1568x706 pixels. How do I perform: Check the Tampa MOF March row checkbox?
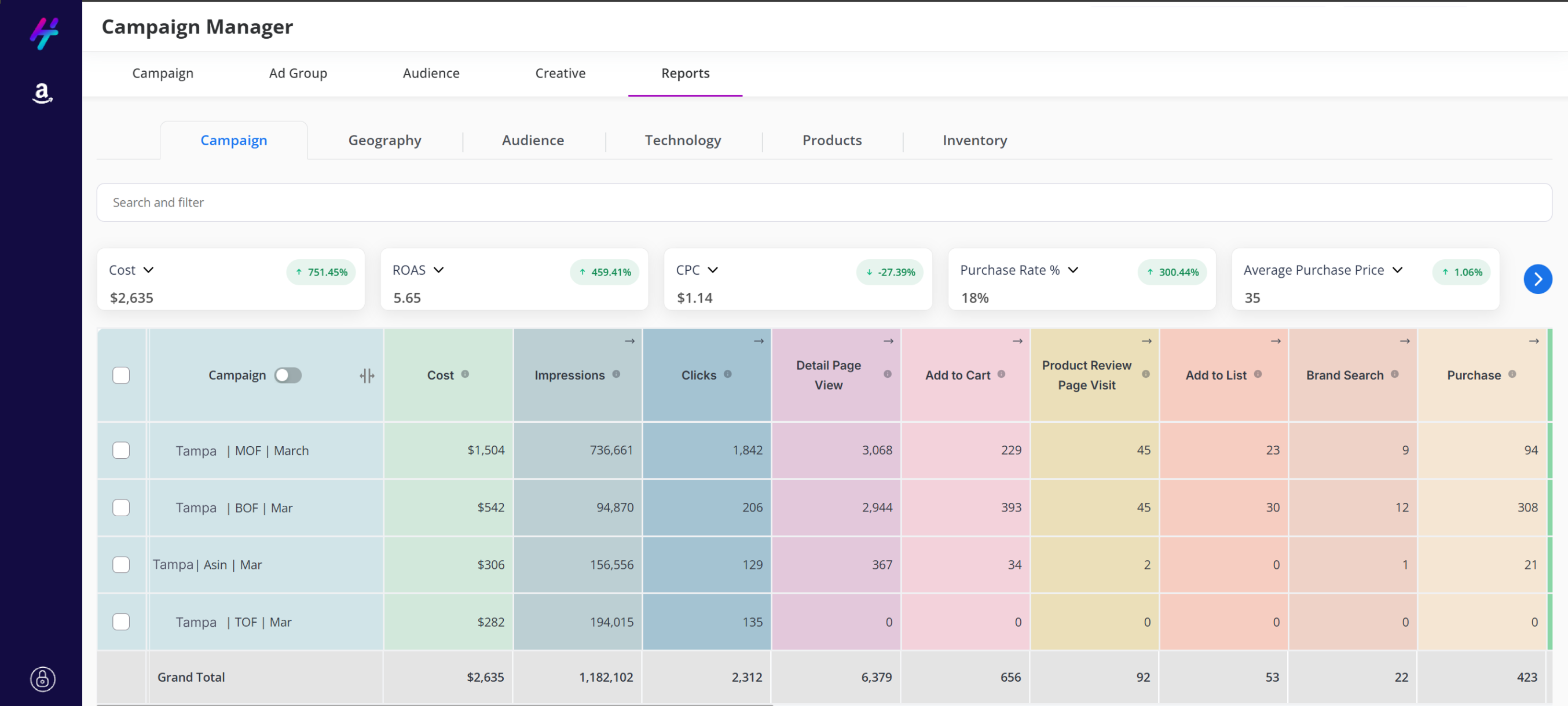click(121, 450)
